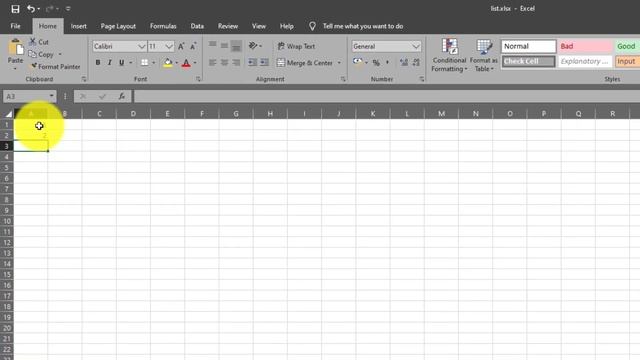Click Merge & Center

(305, 63)
